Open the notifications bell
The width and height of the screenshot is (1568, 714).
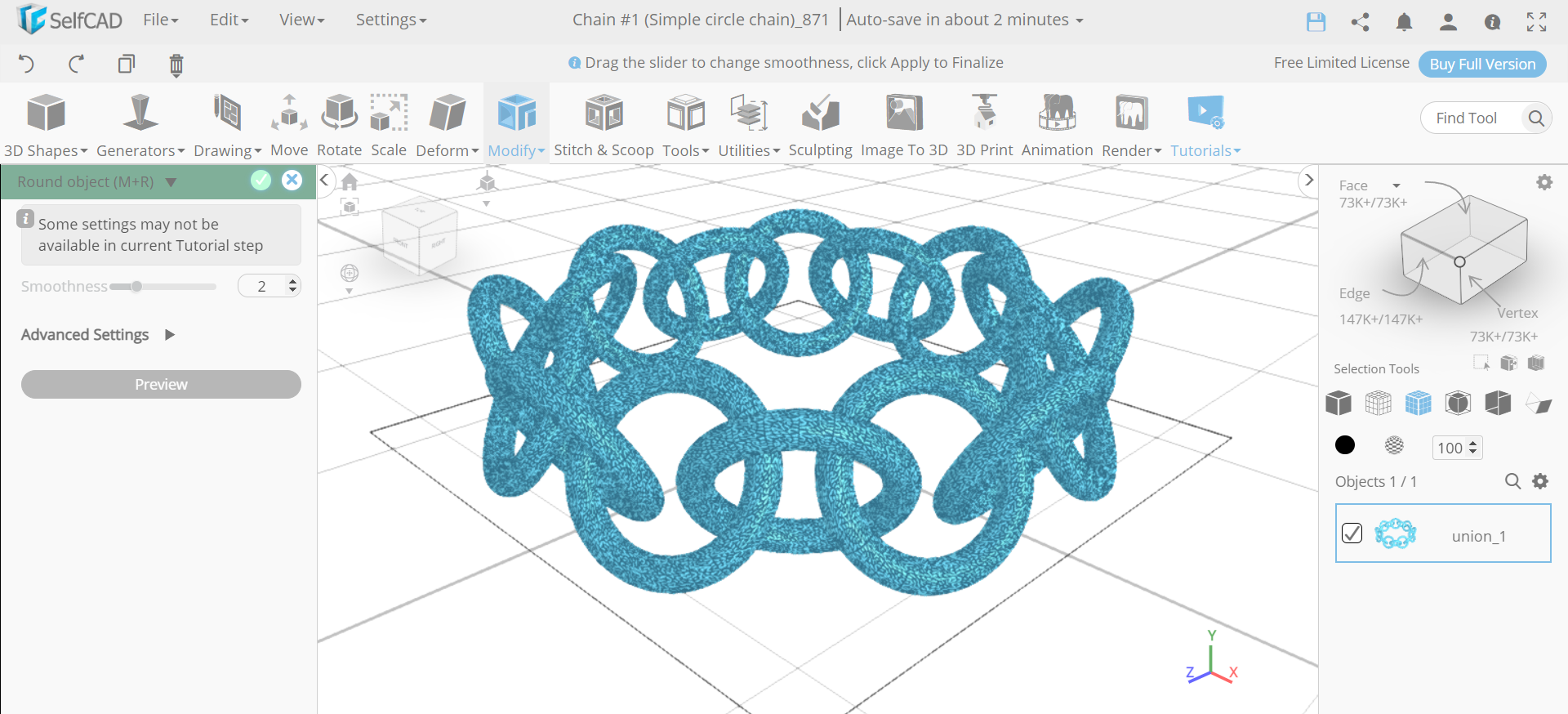point(1404,22)
